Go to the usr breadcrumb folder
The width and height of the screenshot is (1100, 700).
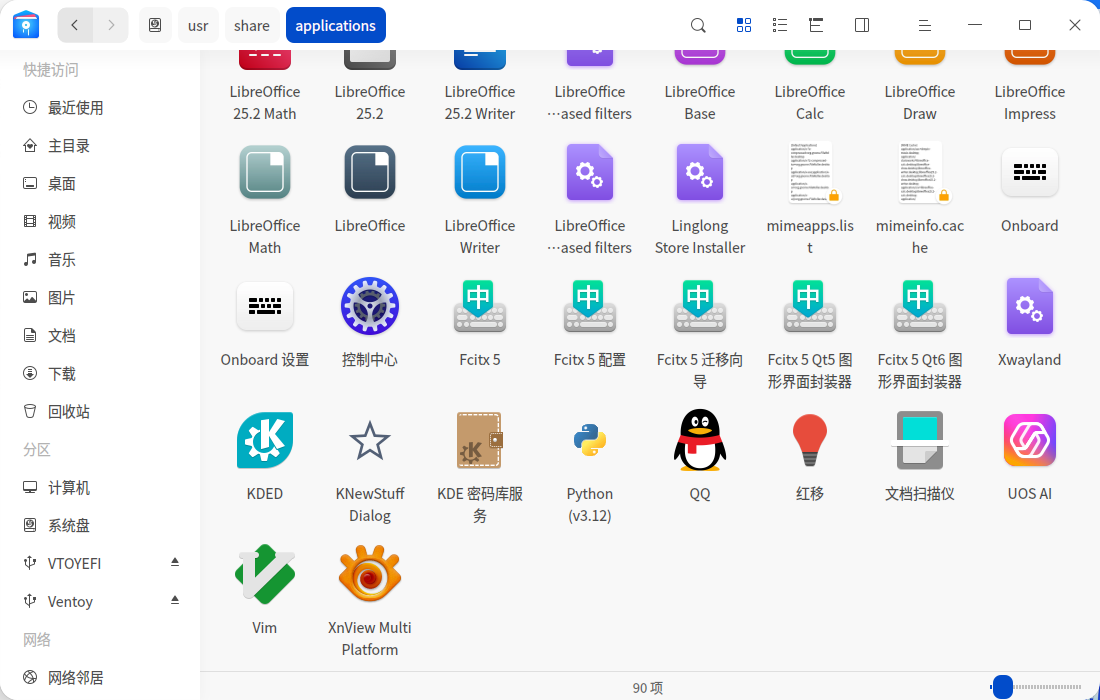click(198, 25)
